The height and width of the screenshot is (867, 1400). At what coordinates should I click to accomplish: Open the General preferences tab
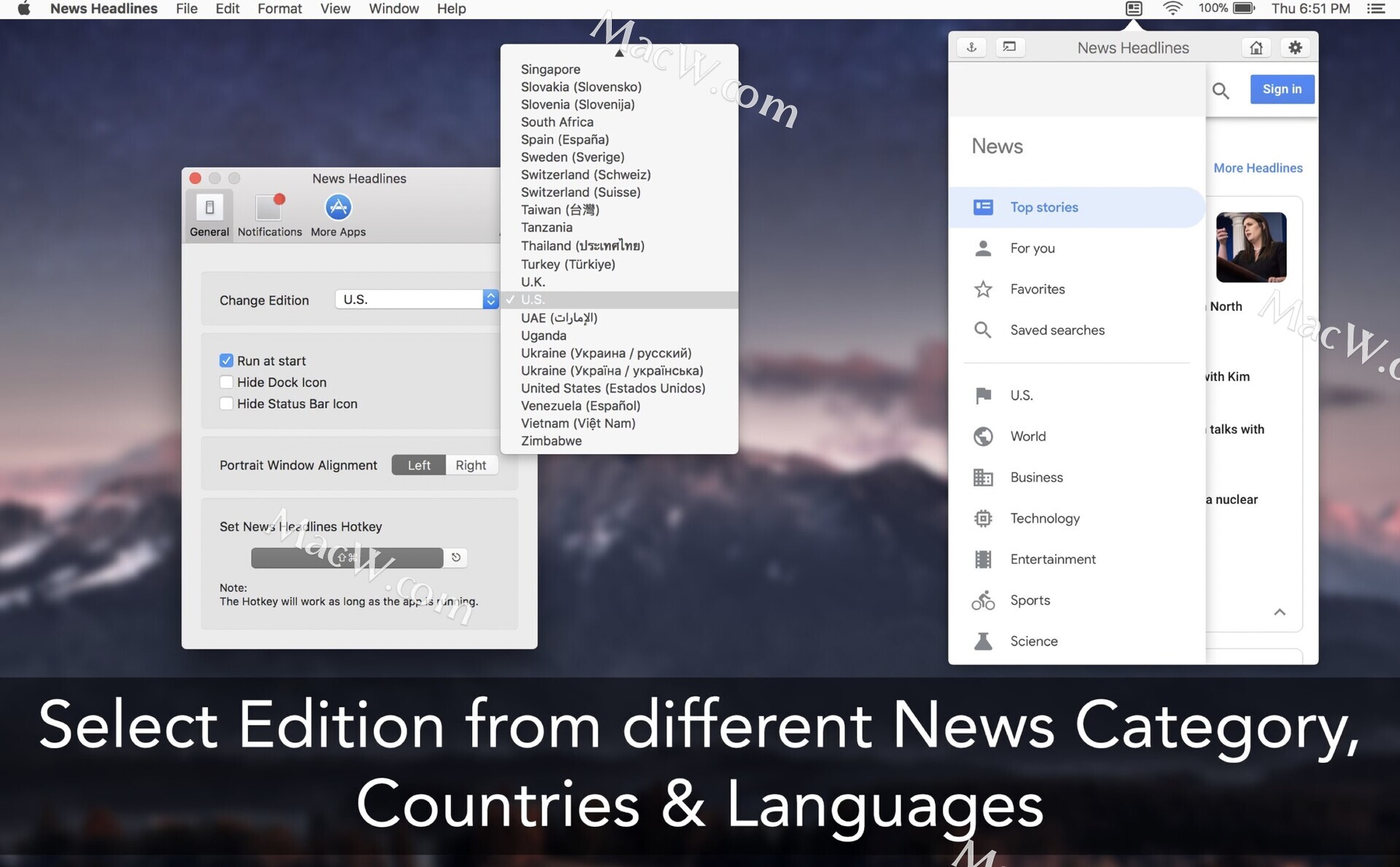click(209, 215)
